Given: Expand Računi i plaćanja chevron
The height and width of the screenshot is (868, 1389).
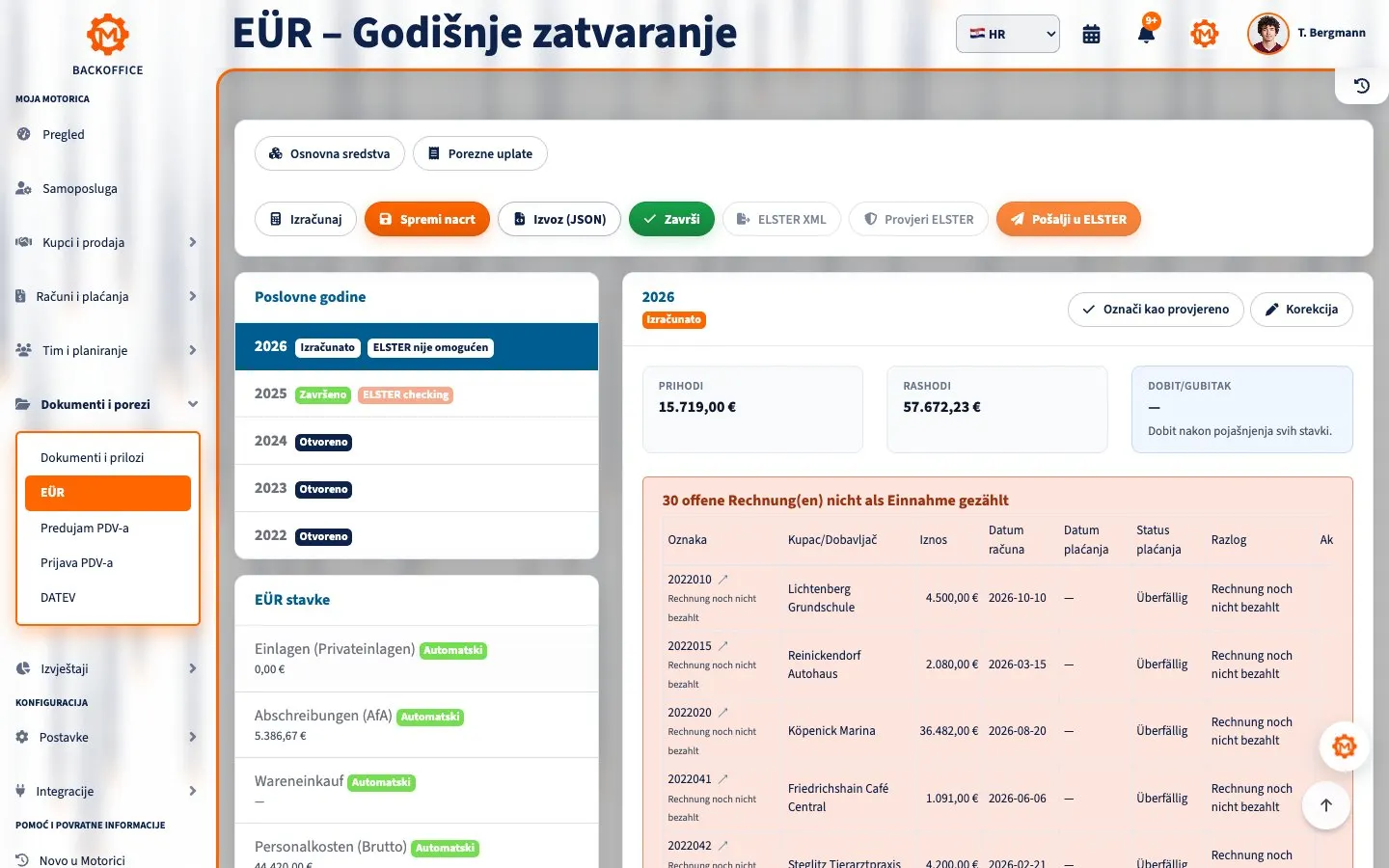Looking at the screenshot, I should point(193,296).
